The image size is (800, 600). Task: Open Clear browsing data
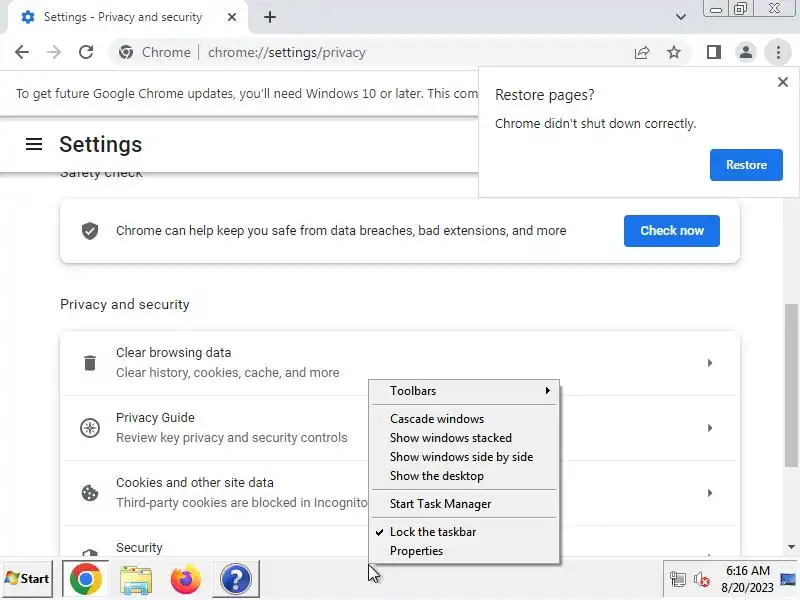point(399,363)
